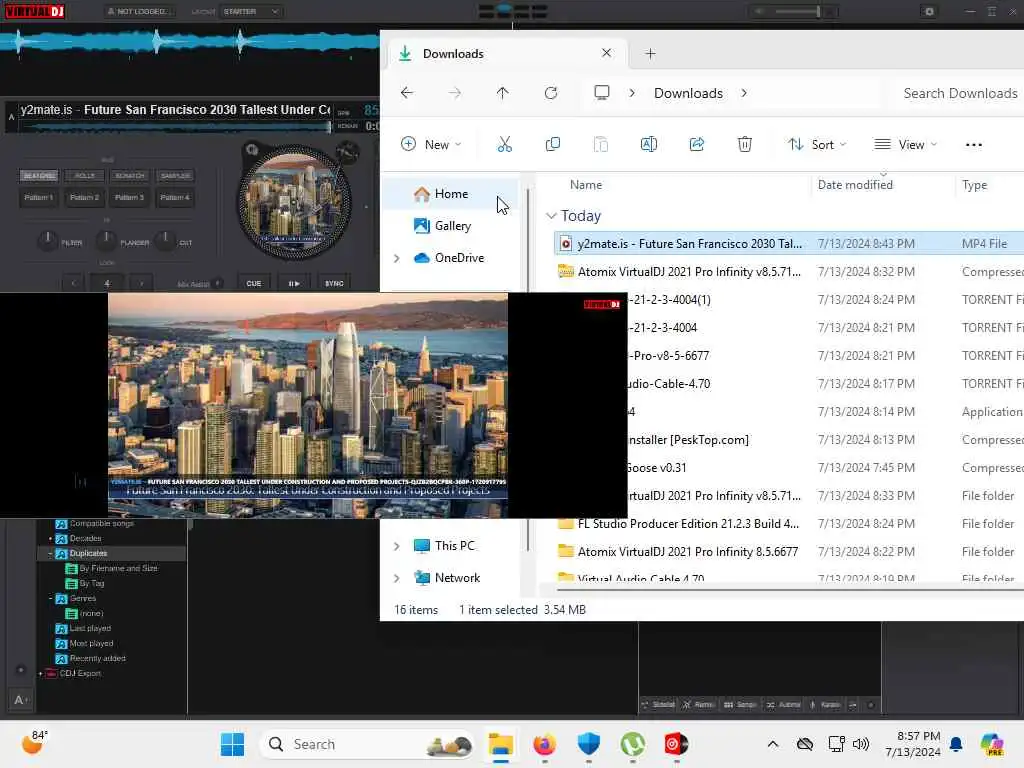Open the New dropdown in File Explorer
The image size is (1024, 768).
pyautogui.click(x=431, y=144)
